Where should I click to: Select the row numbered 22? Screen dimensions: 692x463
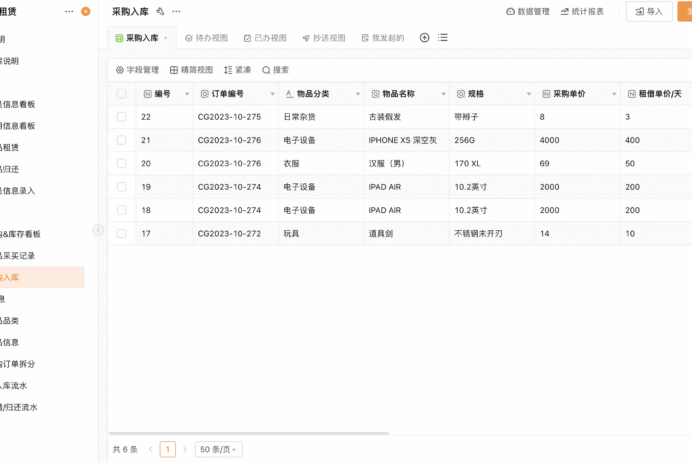coord(121,117)
